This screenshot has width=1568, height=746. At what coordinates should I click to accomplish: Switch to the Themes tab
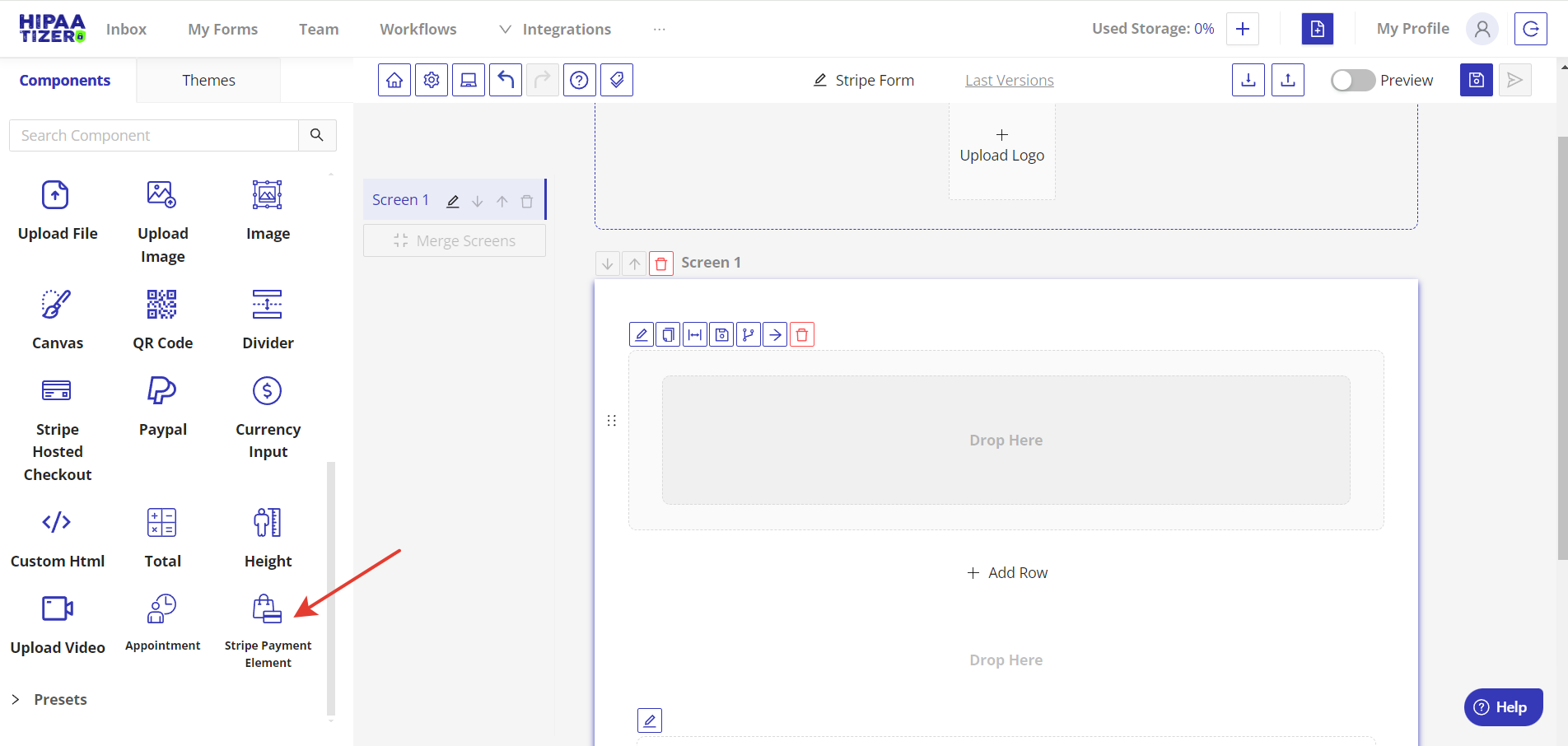coord(208,80)
